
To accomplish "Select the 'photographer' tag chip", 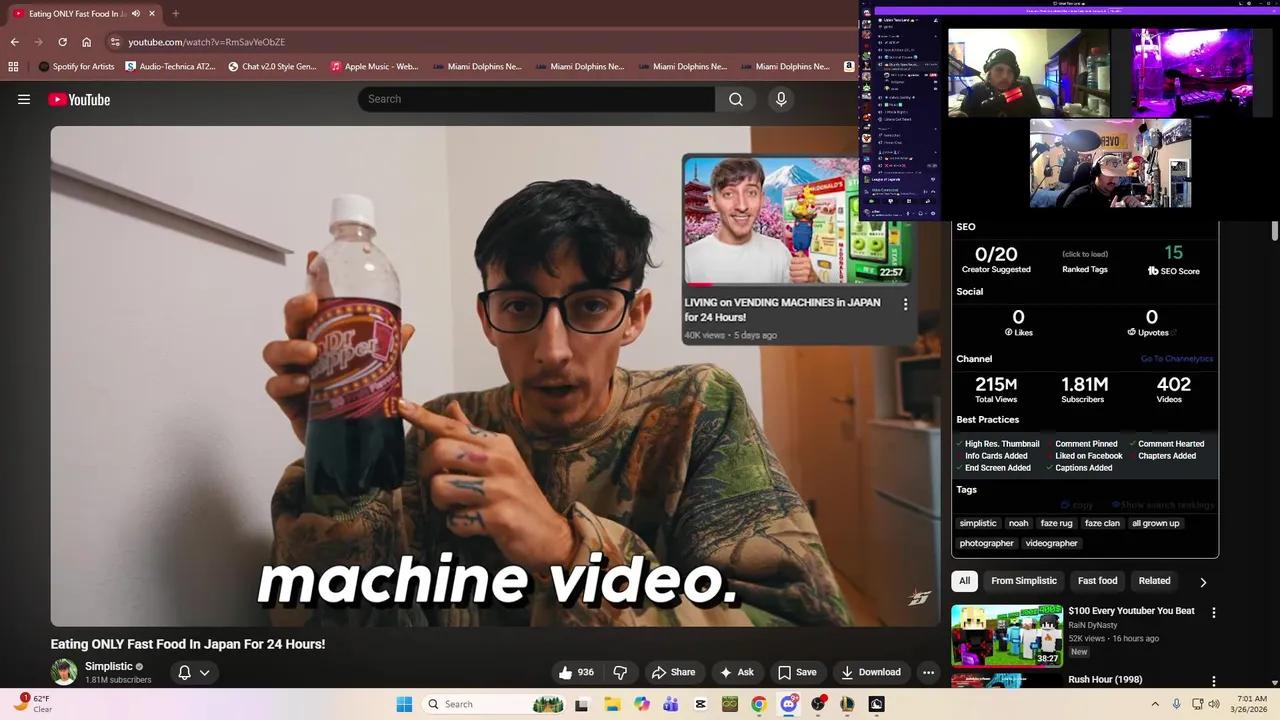I will pos(987,543).
